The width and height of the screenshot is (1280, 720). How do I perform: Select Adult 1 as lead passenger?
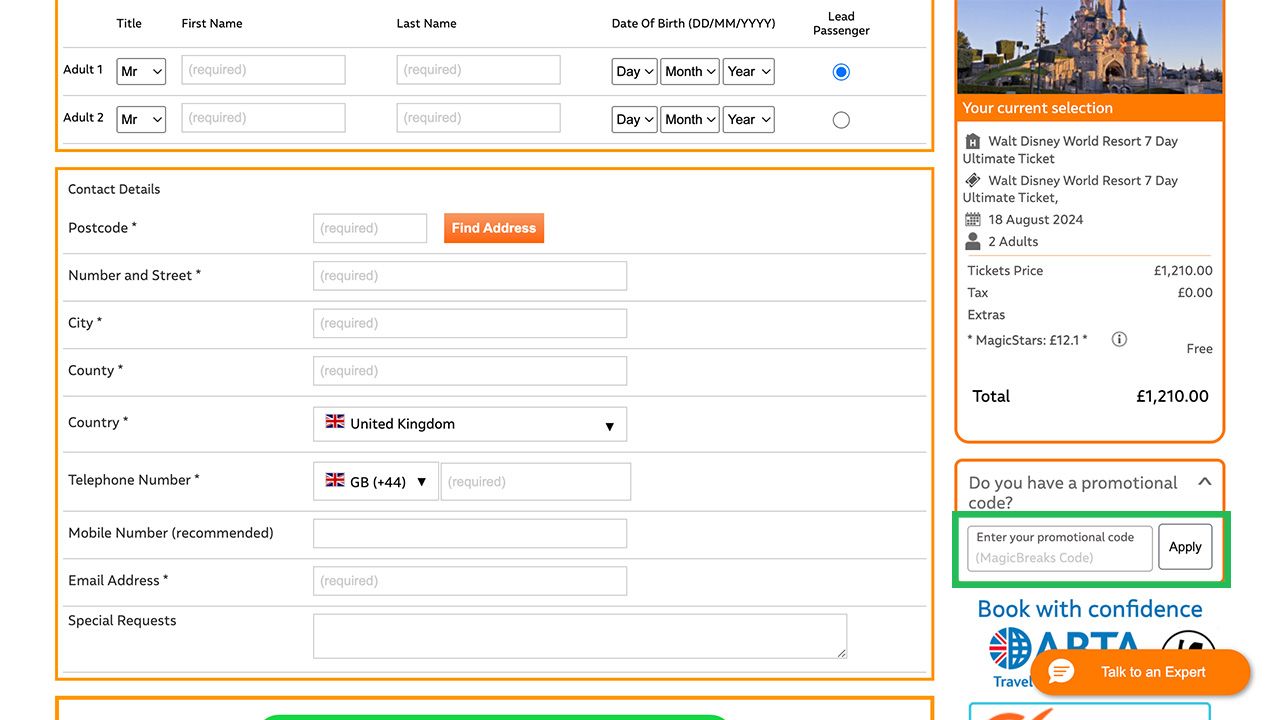click(841, 72)
